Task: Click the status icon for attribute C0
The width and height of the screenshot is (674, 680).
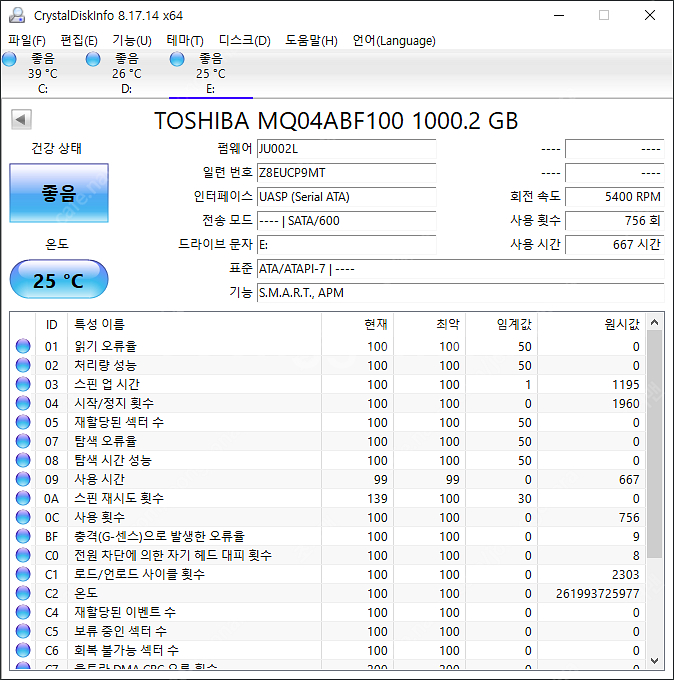Action: 23,555
